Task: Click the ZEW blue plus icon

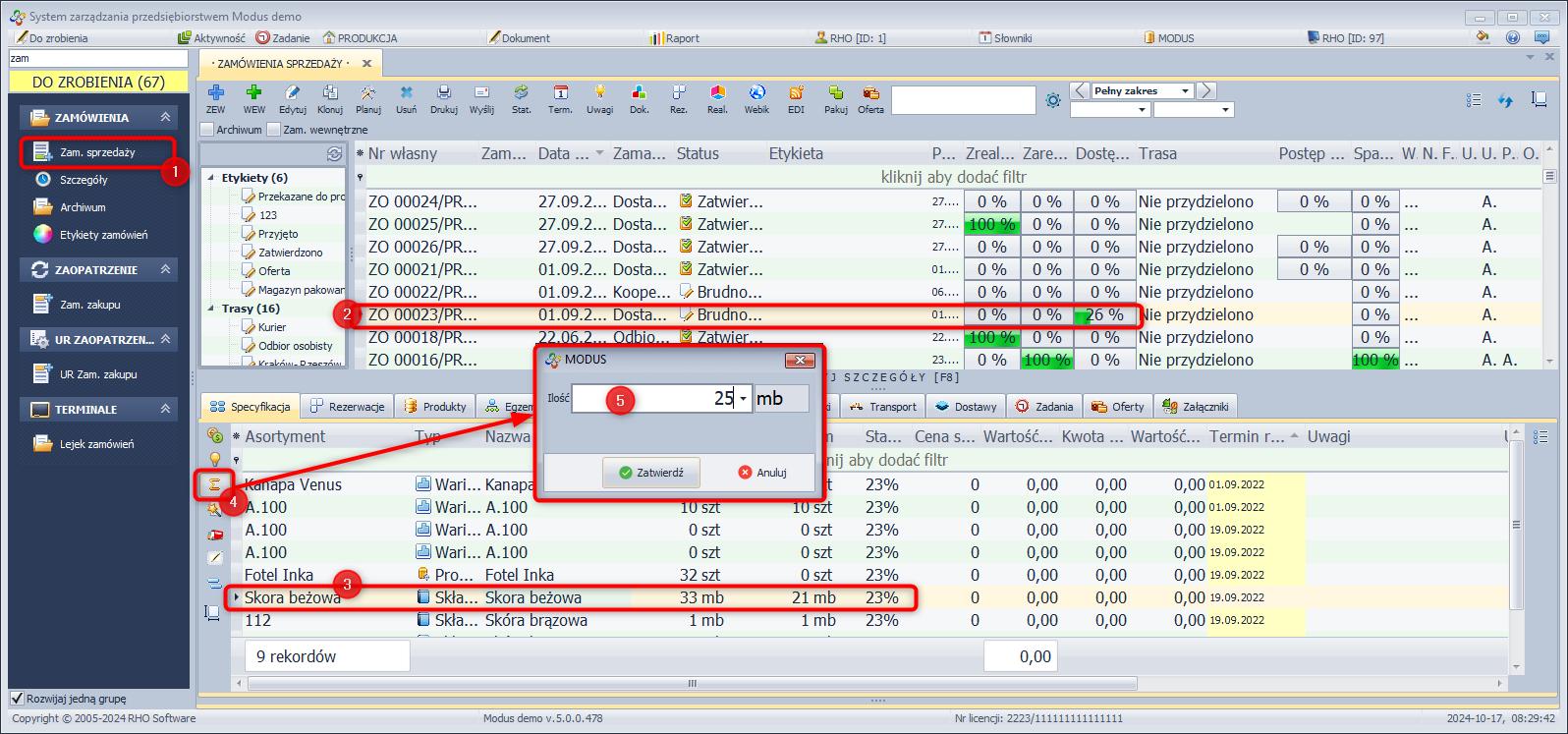Action: point(215,93)
